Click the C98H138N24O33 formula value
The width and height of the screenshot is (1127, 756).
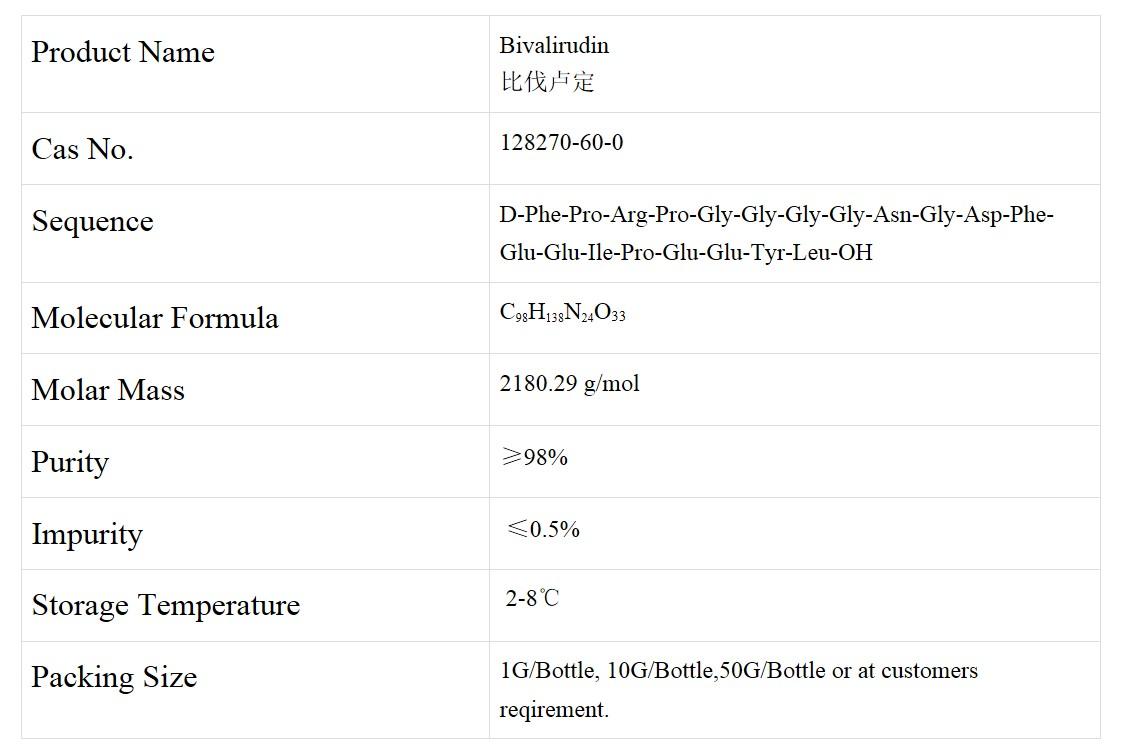pyautogui.click(x=562, y=313)
